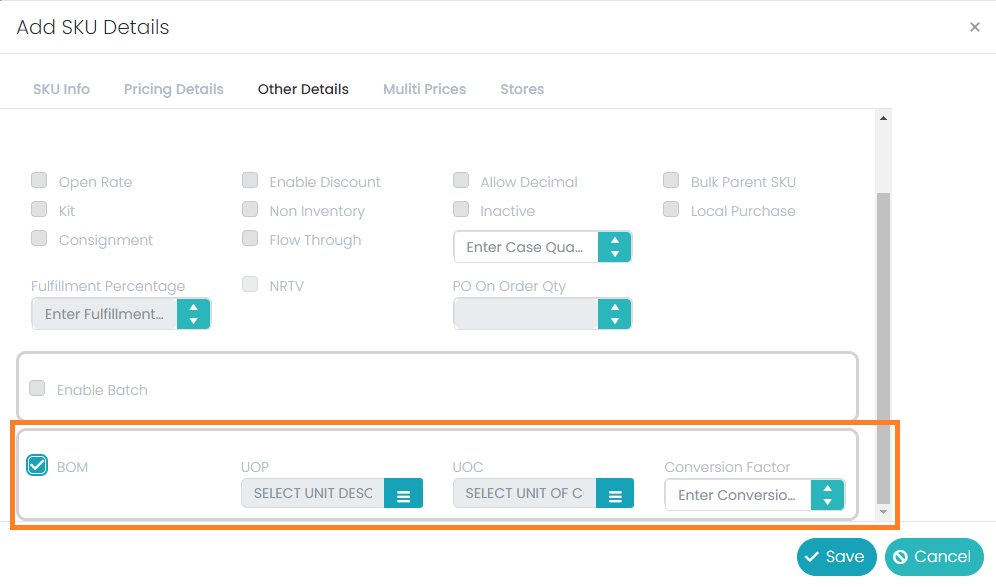Uncheck the BOM checkbox

point(37,466)
